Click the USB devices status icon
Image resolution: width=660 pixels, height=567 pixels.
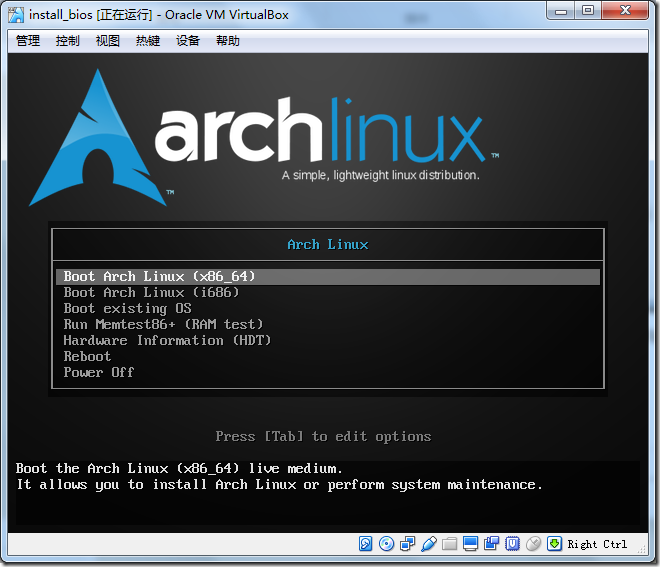[x=428, y=544]
